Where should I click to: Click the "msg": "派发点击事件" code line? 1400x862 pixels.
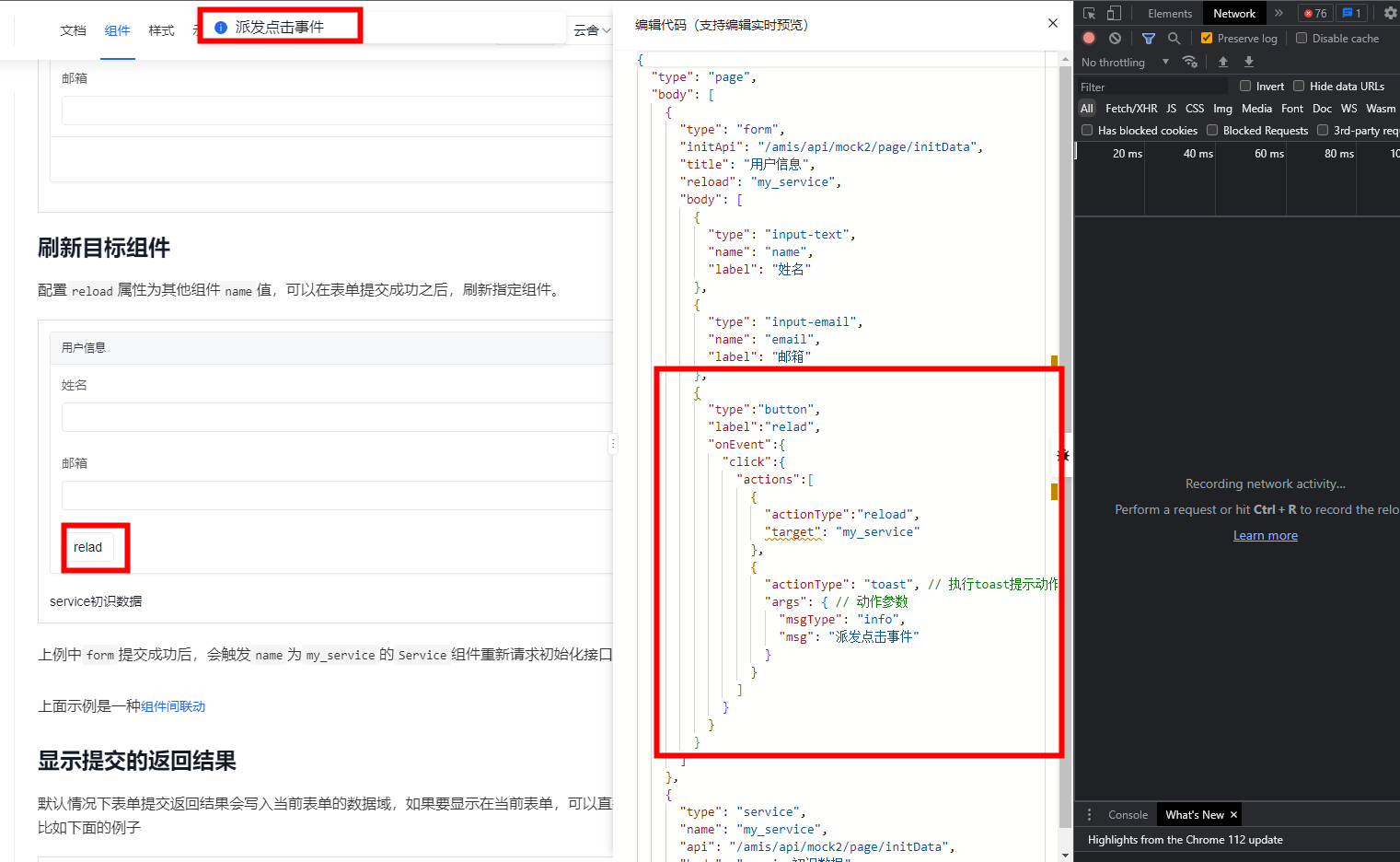tap(850, 636)
